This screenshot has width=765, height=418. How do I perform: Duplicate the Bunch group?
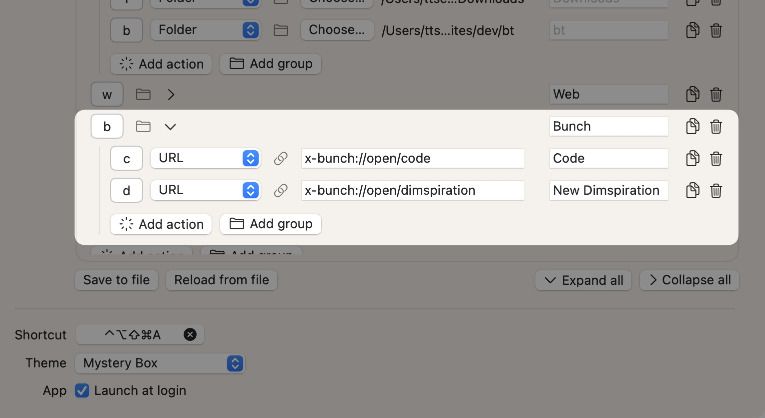point(692,126)
